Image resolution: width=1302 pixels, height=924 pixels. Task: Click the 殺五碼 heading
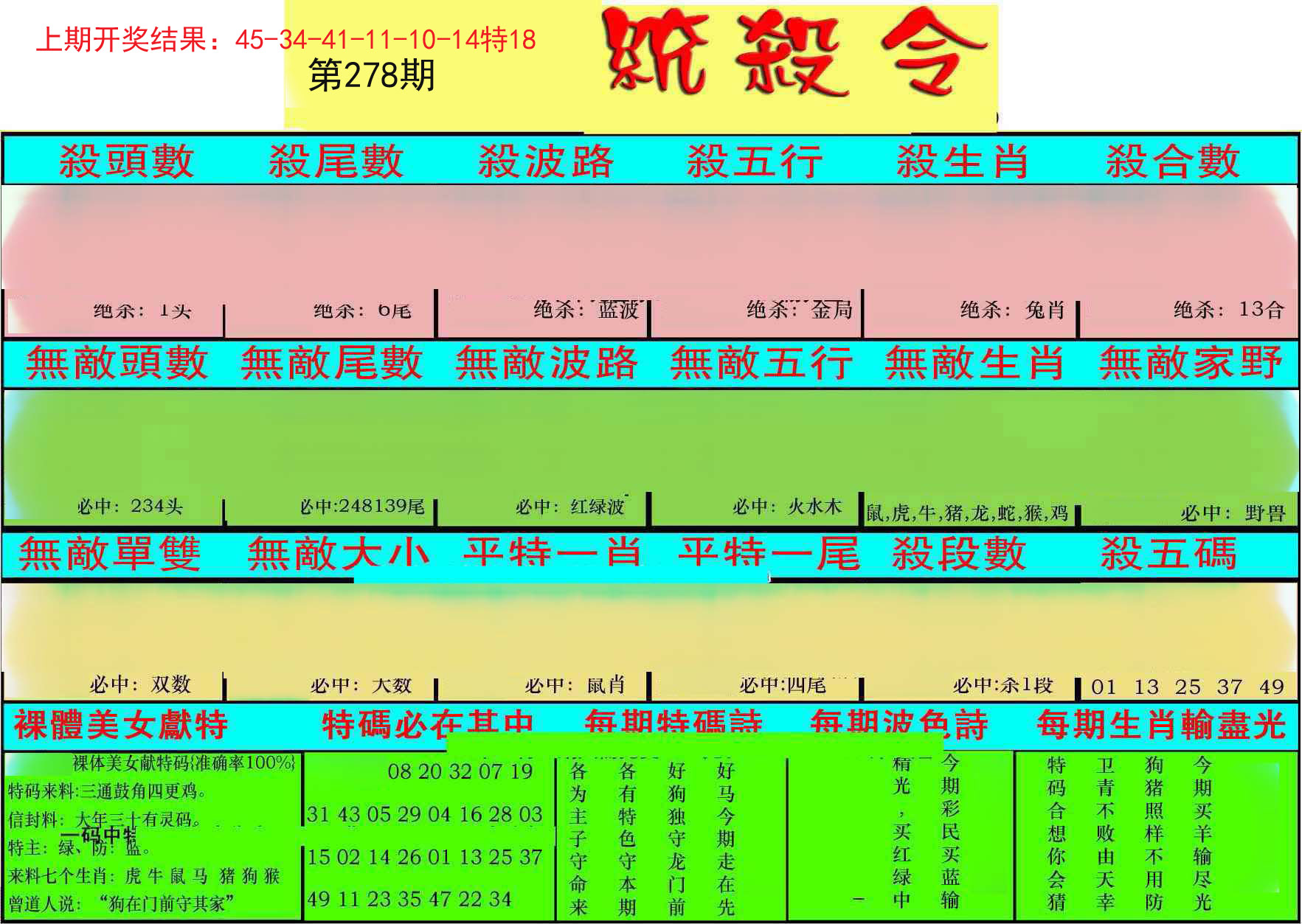pos(1168,553)
